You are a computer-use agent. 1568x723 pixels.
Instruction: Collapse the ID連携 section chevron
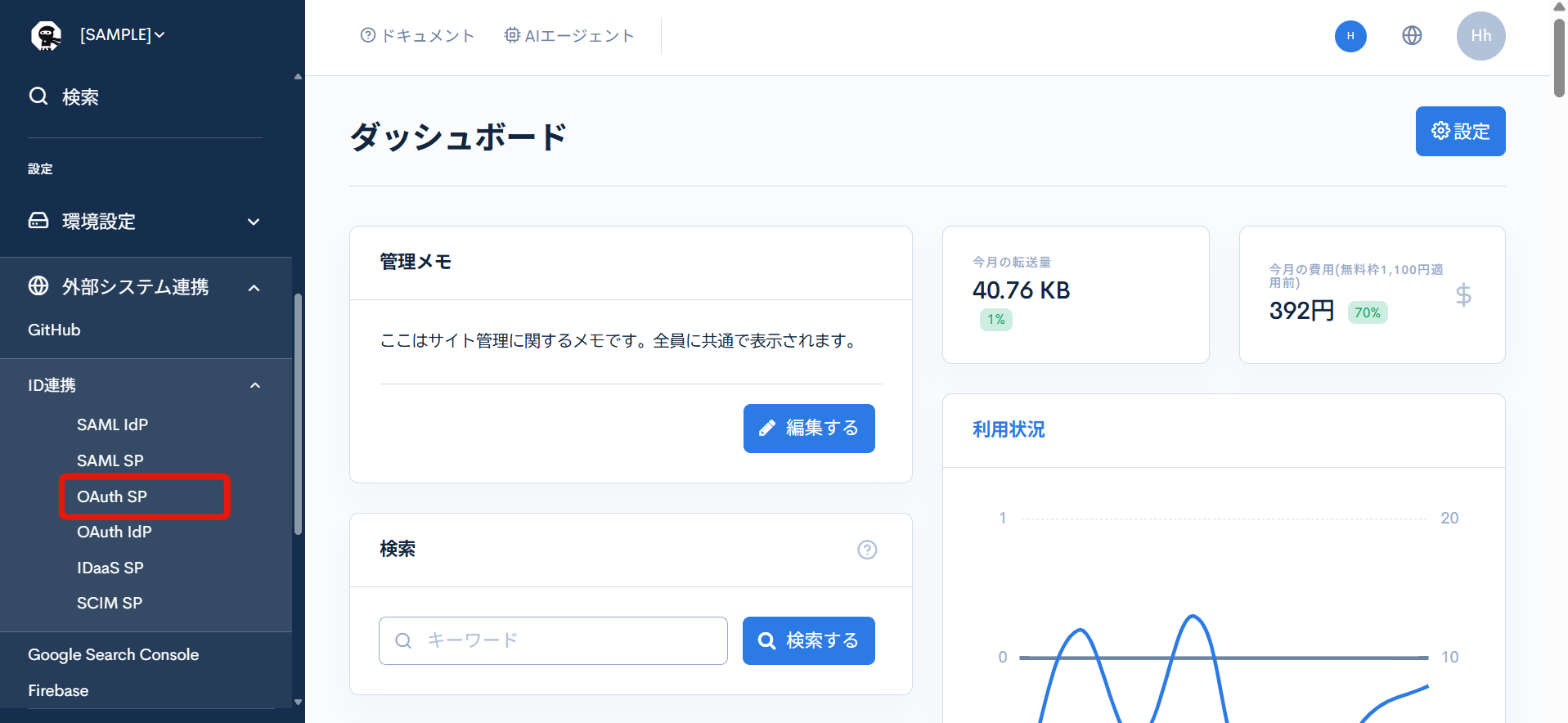click(255, 385)
